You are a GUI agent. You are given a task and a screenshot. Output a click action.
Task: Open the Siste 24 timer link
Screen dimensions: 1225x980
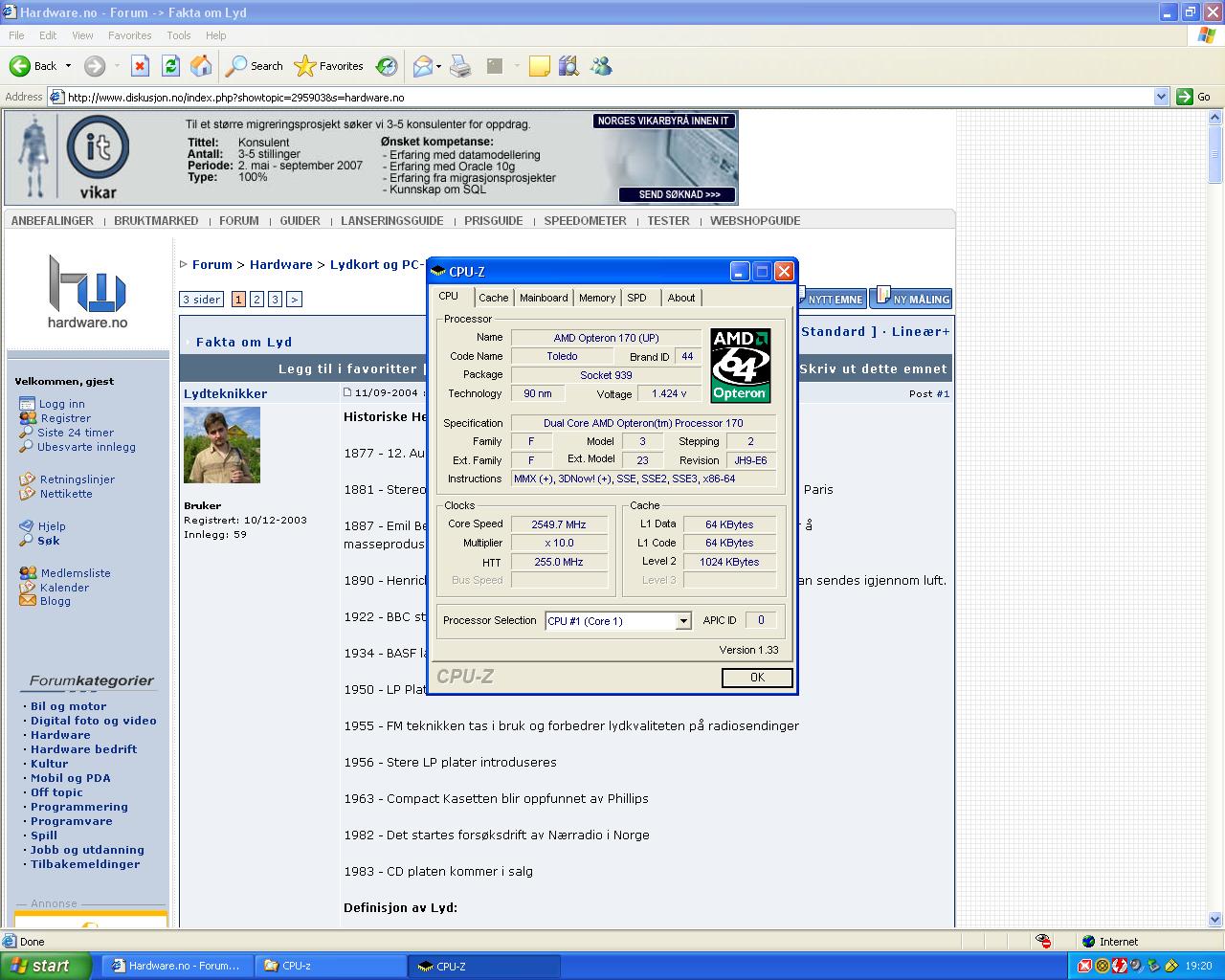click(x=76, y=433)
